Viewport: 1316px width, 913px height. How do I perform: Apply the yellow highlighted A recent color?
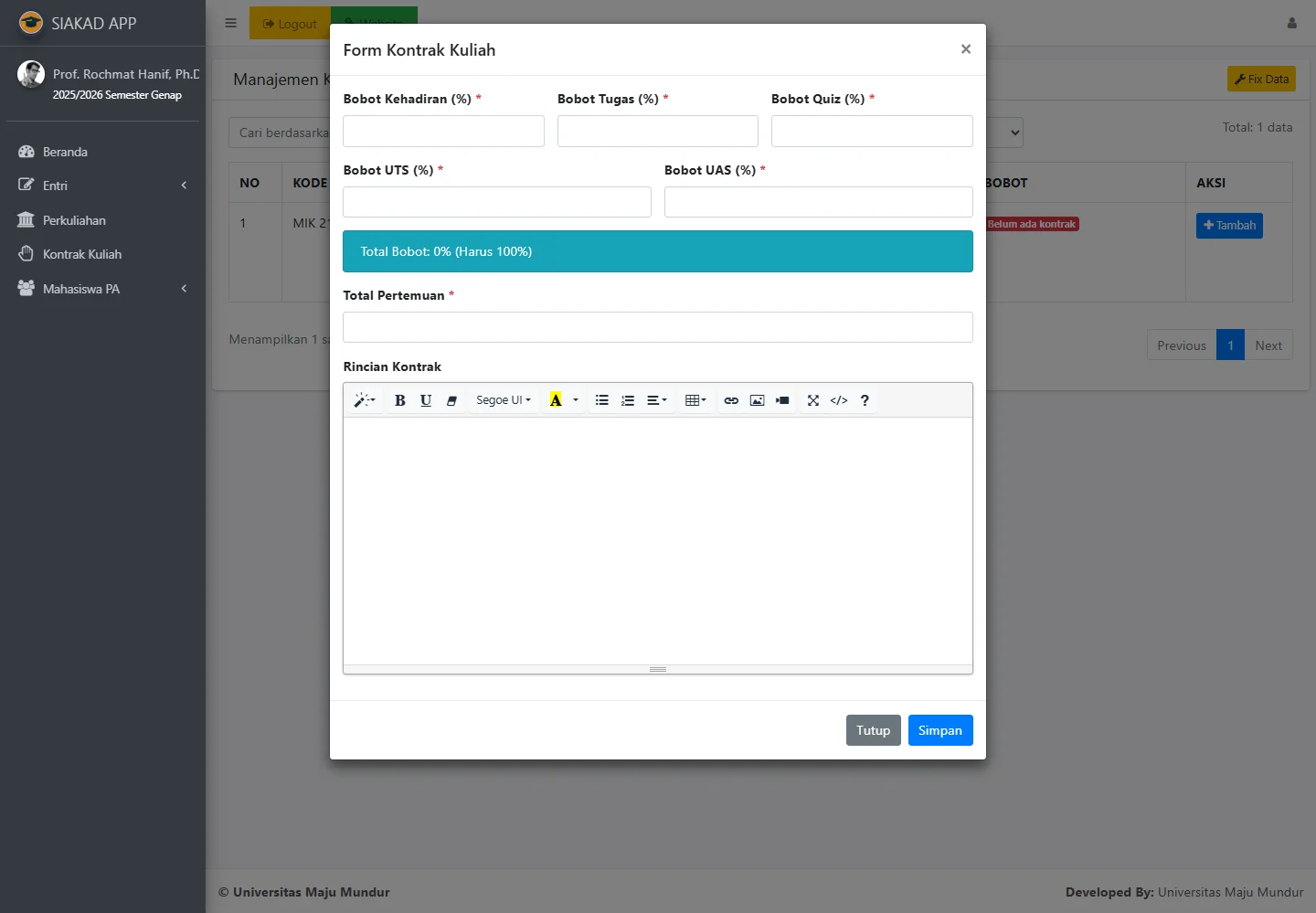pos(556,400)
